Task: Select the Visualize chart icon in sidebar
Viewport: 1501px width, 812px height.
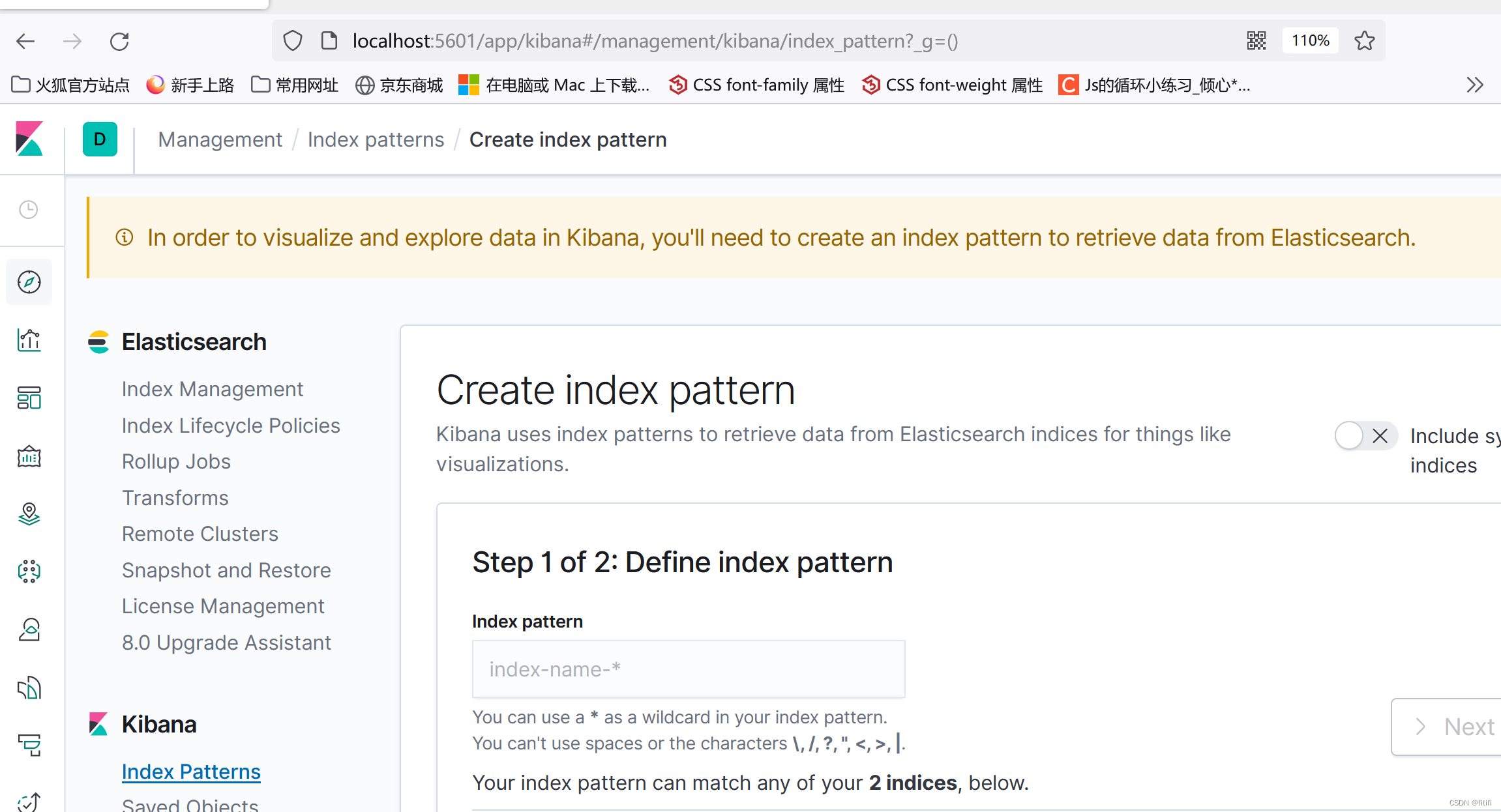Action: [x=29, y=340]
